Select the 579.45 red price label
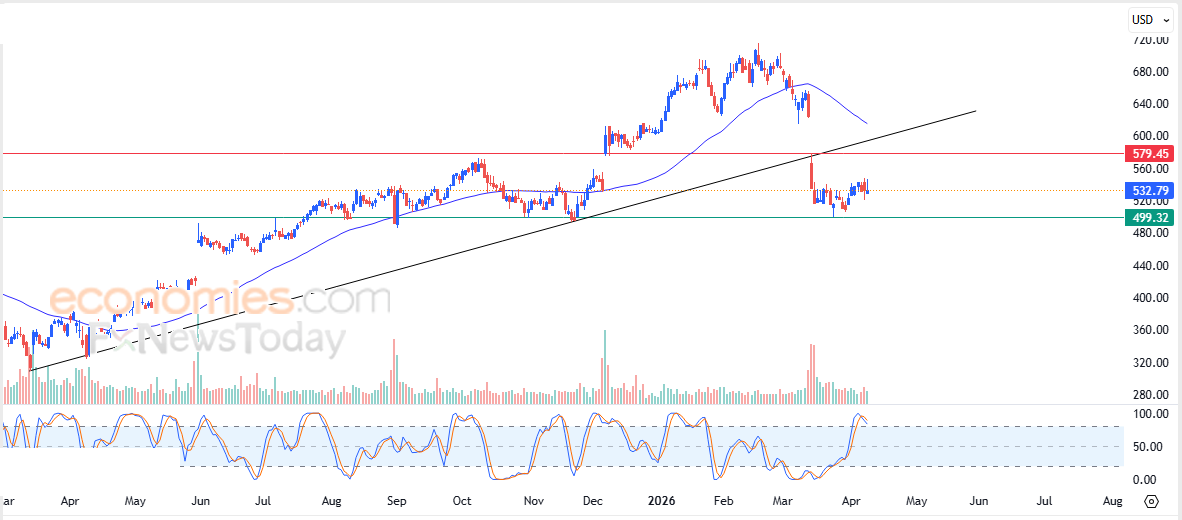Screen dimensions: 1182x520 coord(1150,154)
